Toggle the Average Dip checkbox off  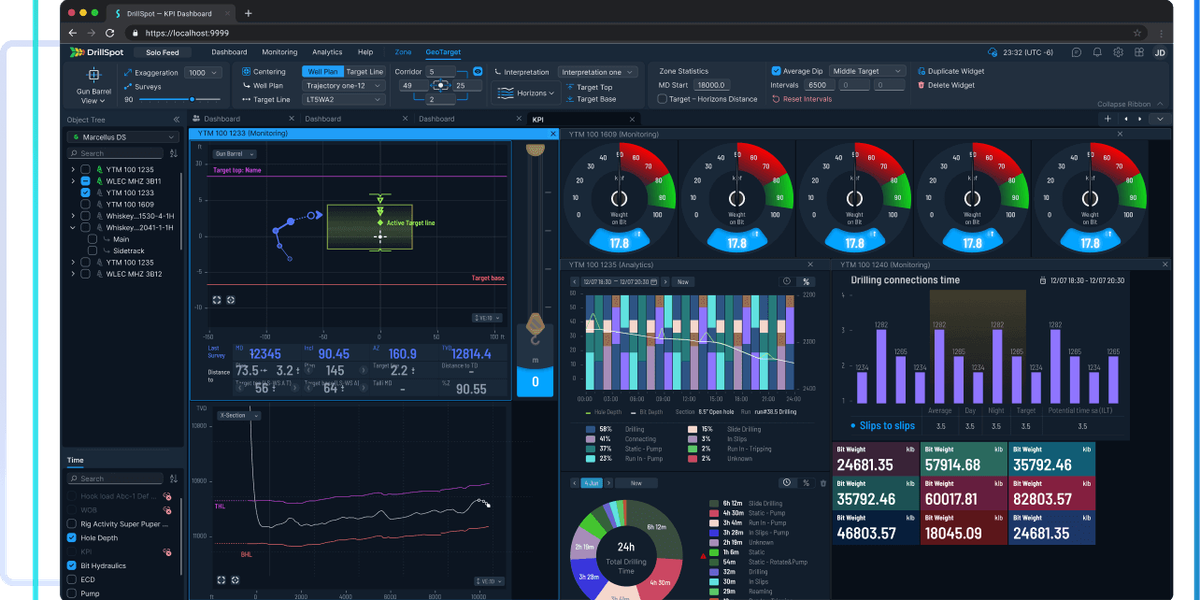pyautogui.click(x=775, y=71)
